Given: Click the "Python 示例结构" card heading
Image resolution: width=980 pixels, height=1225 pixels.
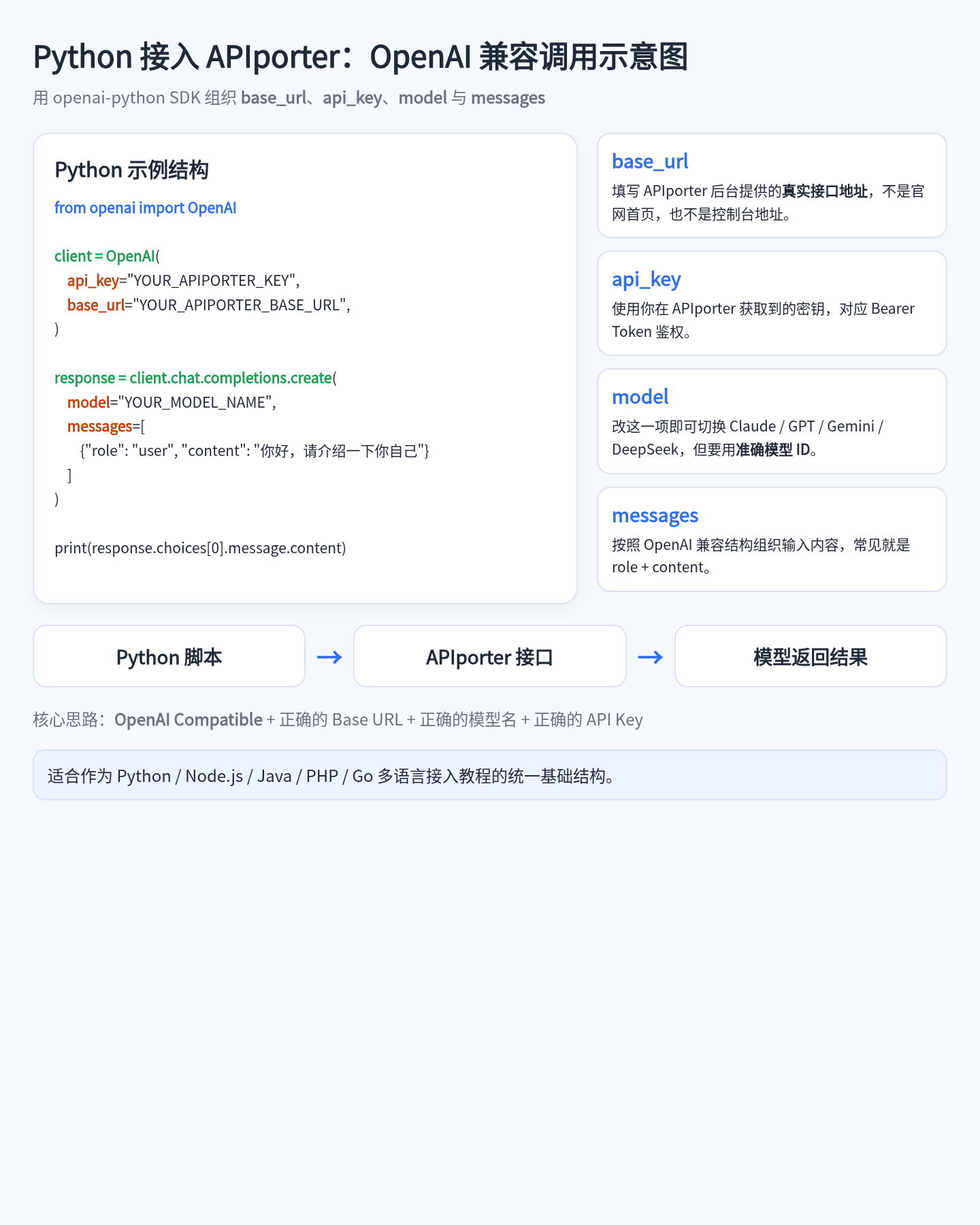Looking at the screenshot, I should pos(131,170).
